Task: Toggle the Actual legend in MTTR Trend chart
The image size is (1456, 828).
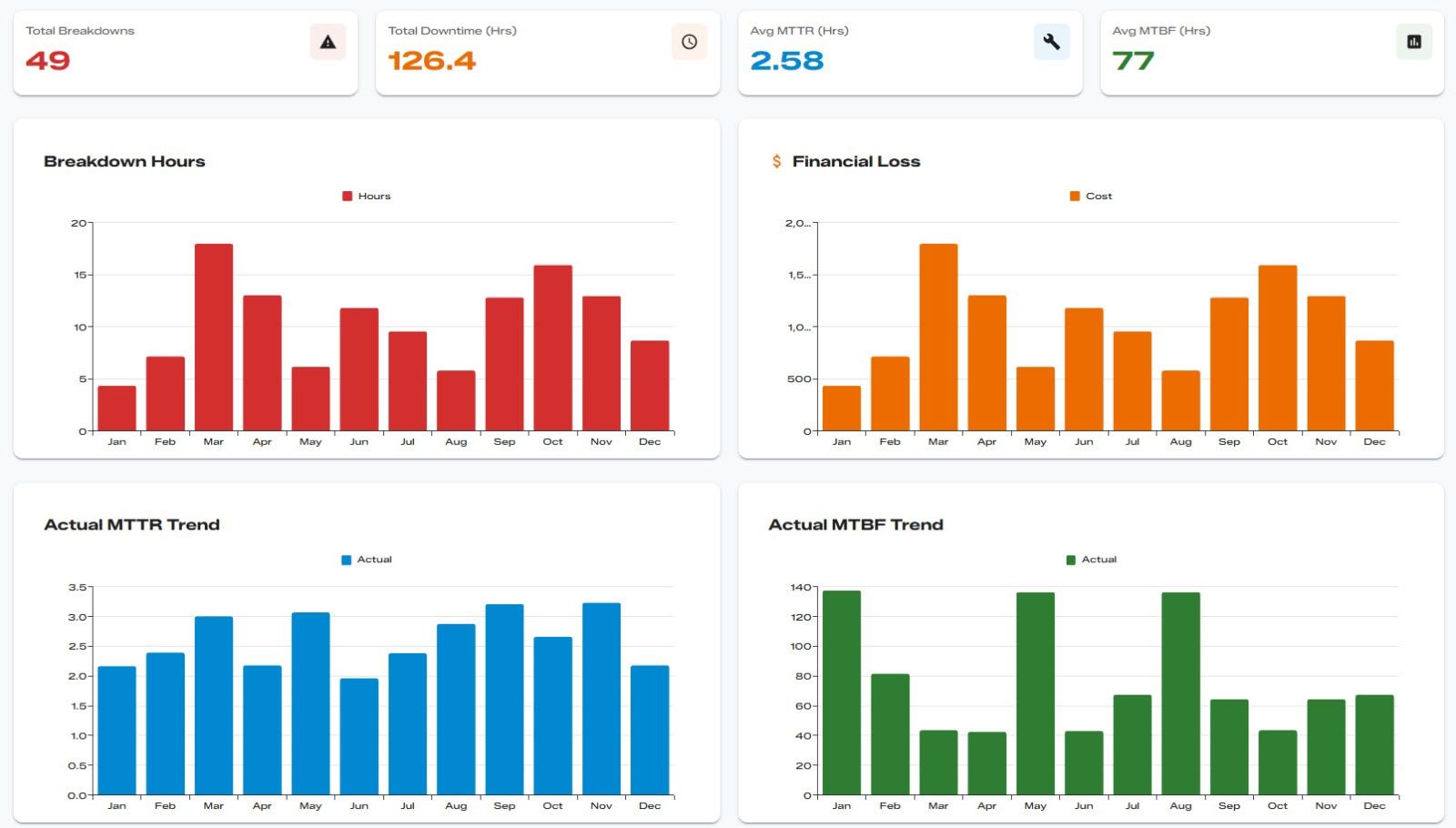Action: [x=367, y=560]
